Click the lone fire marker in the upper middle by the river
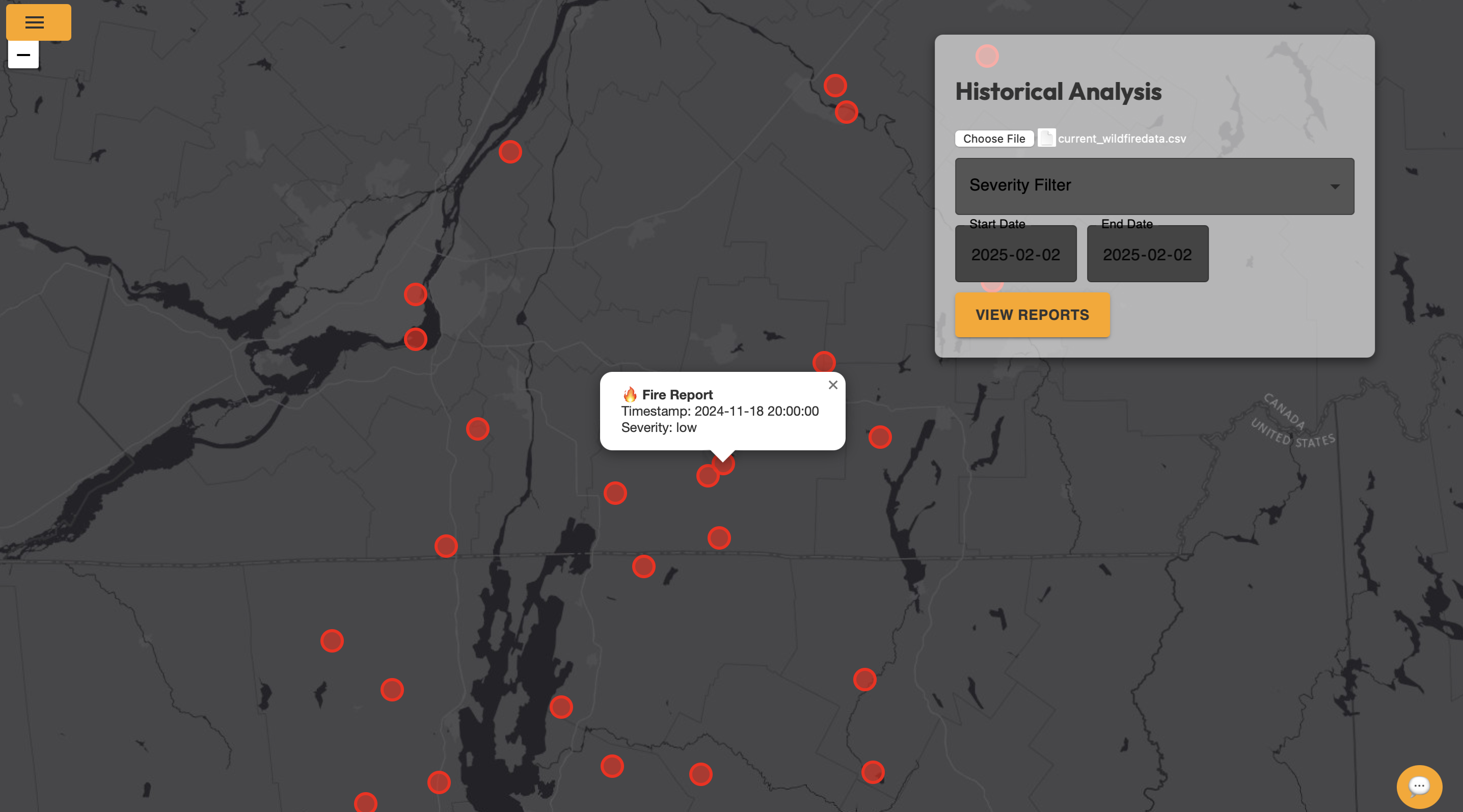This screenshot has width=1463, height=812. (x=510, y=152)
